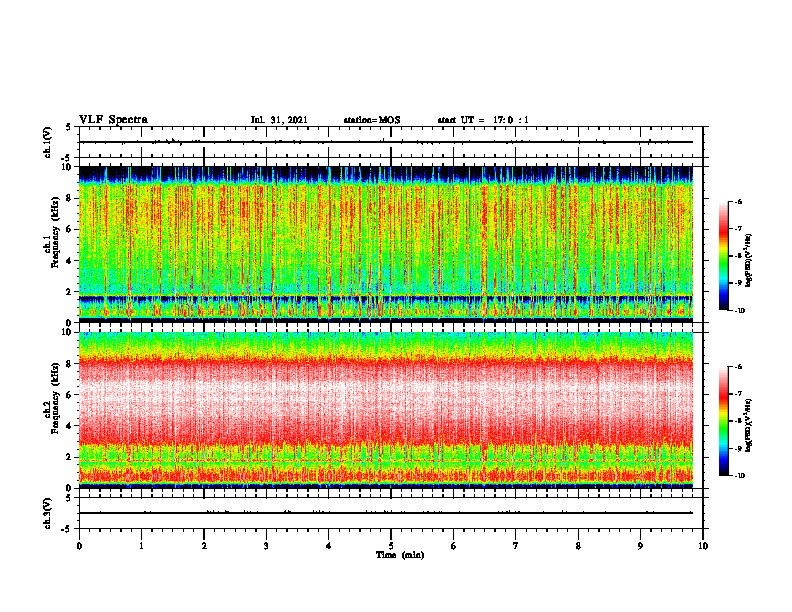Click the '3' tick on the Time axis
Viewport: 792px width, 612px height.
266,546
